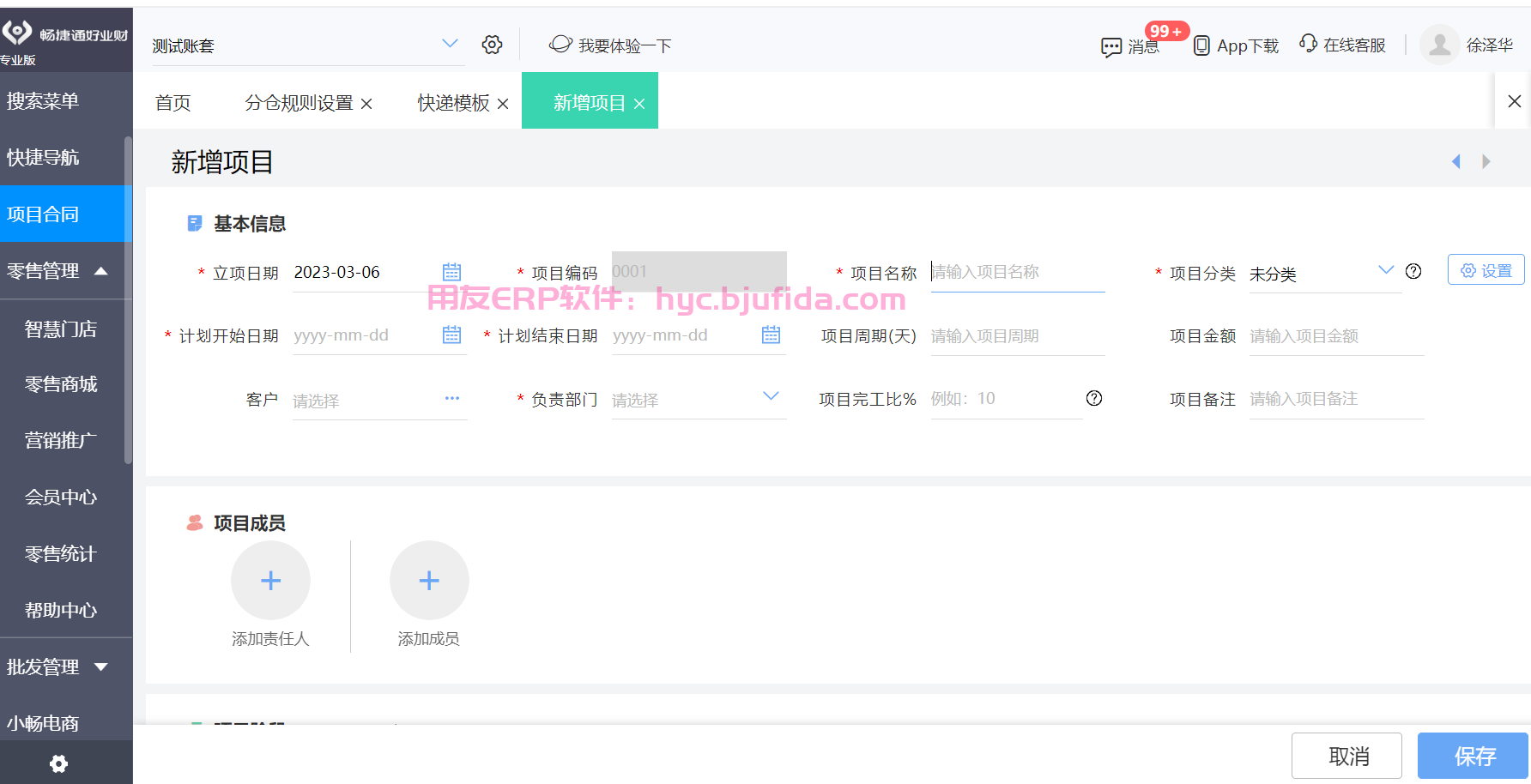Screen dimensions: 1531x784
Task: Open account settings gear icon
Action: point(492,45)
